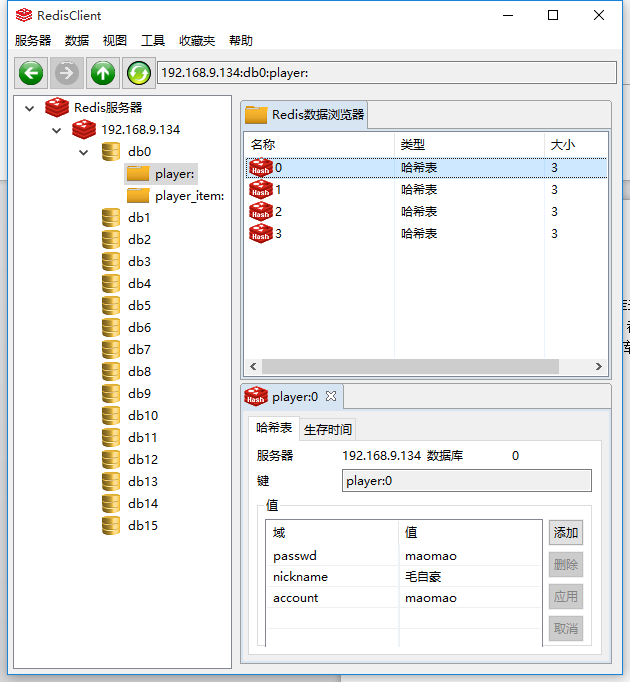Select db10 in the tree

coord(143,416)
